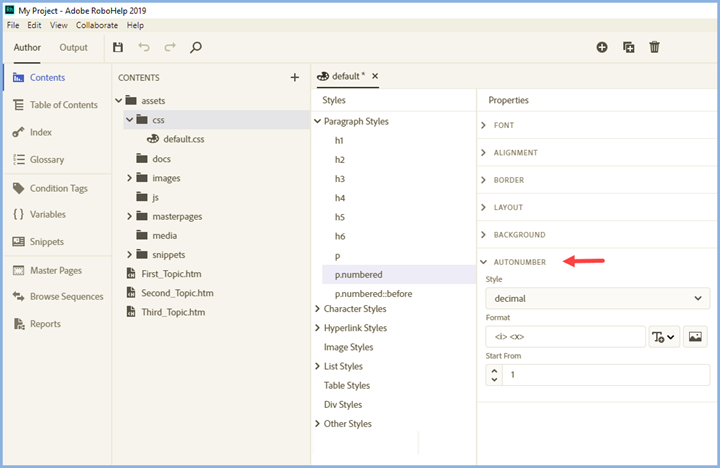Open the Condition Tags panel
Viewport: 720px width, 469px height.
tap(58, 188)
